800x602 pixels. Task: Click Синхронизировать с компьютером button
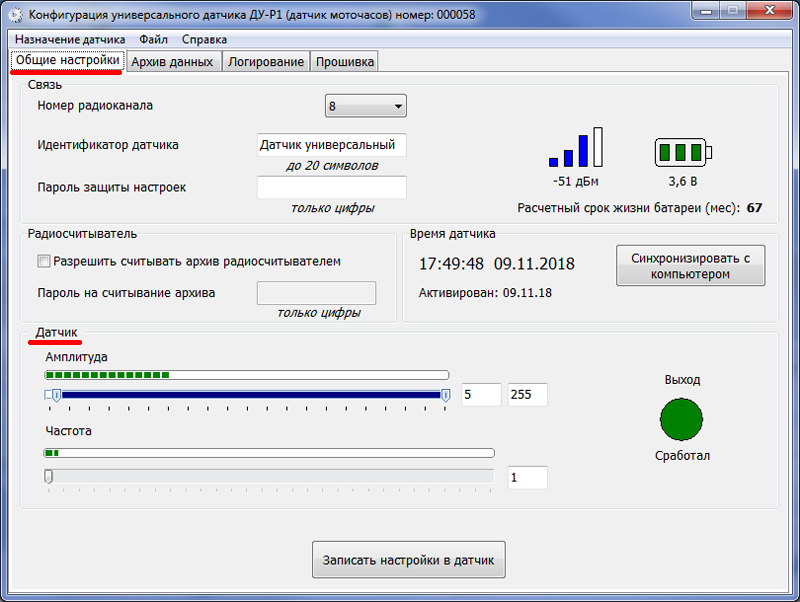click(x=690, y=266)
